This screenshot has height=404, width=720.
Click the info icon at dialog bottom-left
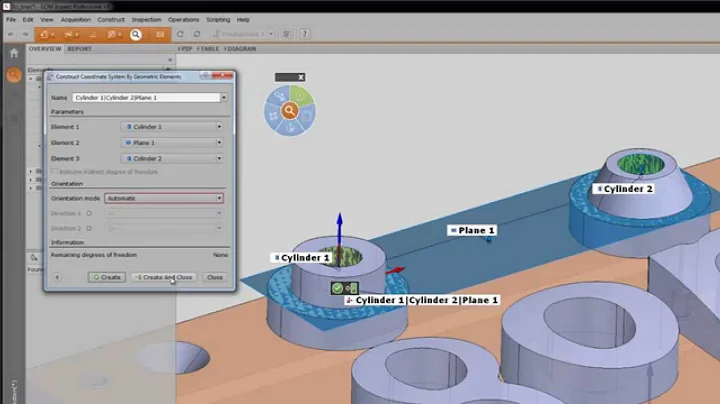coord(57,277)
